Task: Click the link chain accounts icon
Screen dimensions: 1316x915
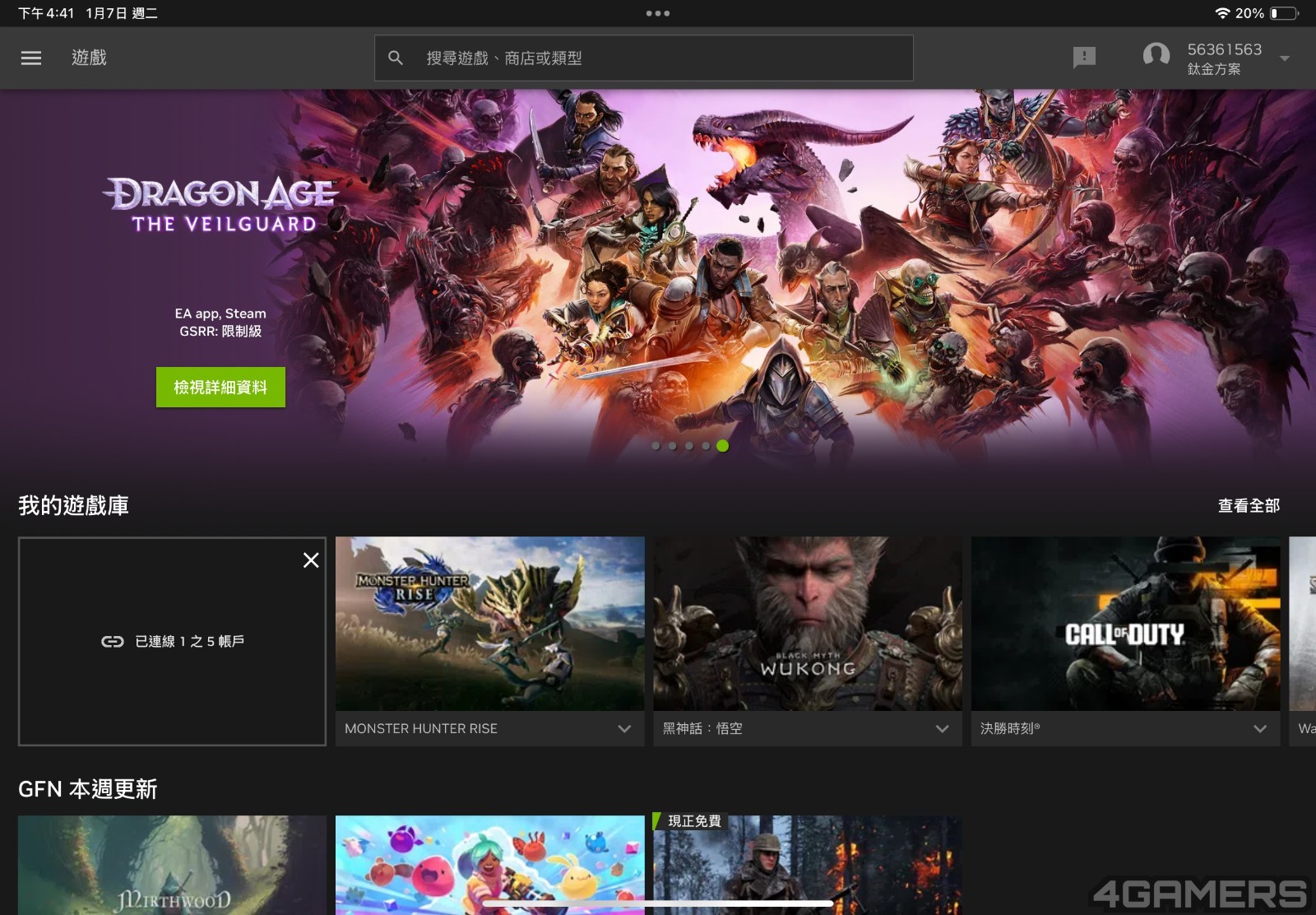Action: click(x=113, y=641)
